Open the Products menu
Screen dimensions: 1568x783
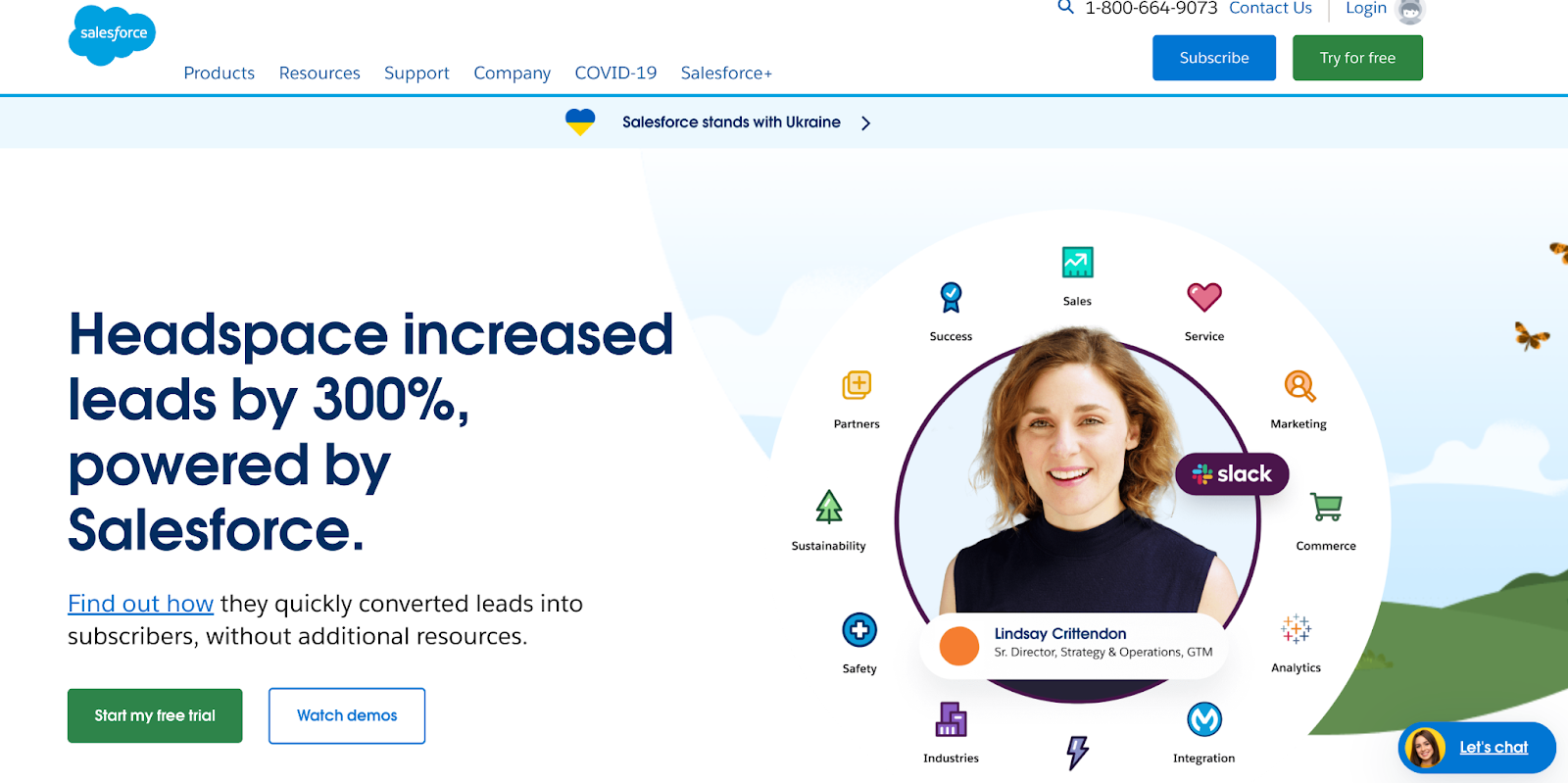(220, 73)
